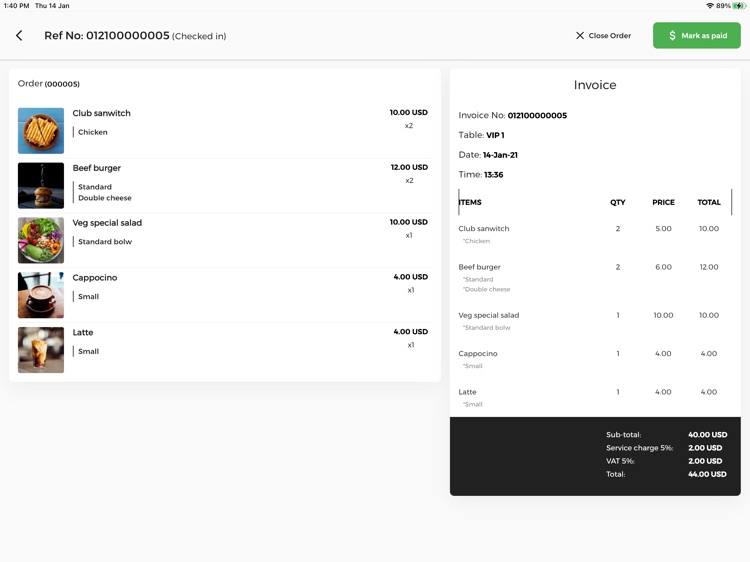Click the Table: VIP 1 line

click(481, 135)
